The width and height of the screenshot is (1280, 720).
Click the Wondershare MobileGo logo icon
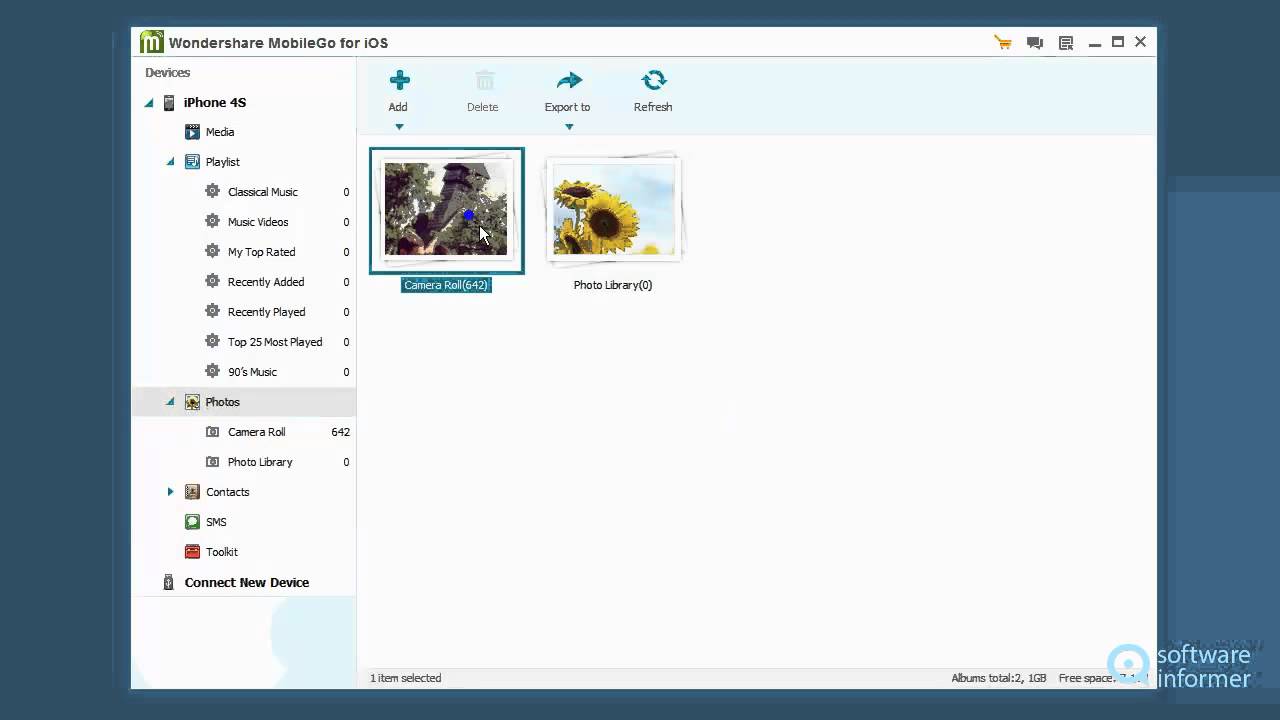pyautogui.click(x=151, y=42)
